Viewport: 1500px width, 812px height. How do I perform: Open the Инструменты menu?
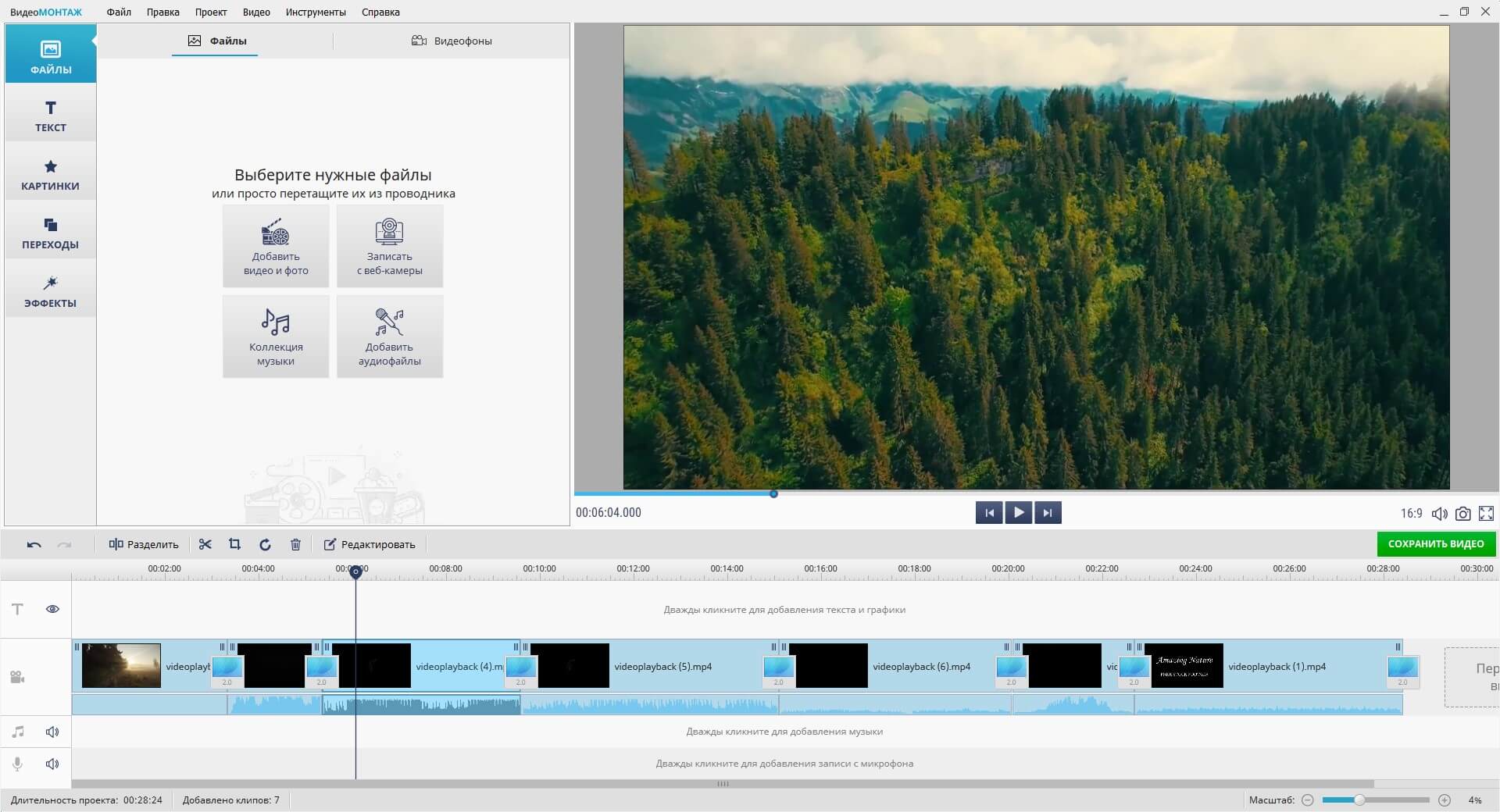(x=316, y=12)
